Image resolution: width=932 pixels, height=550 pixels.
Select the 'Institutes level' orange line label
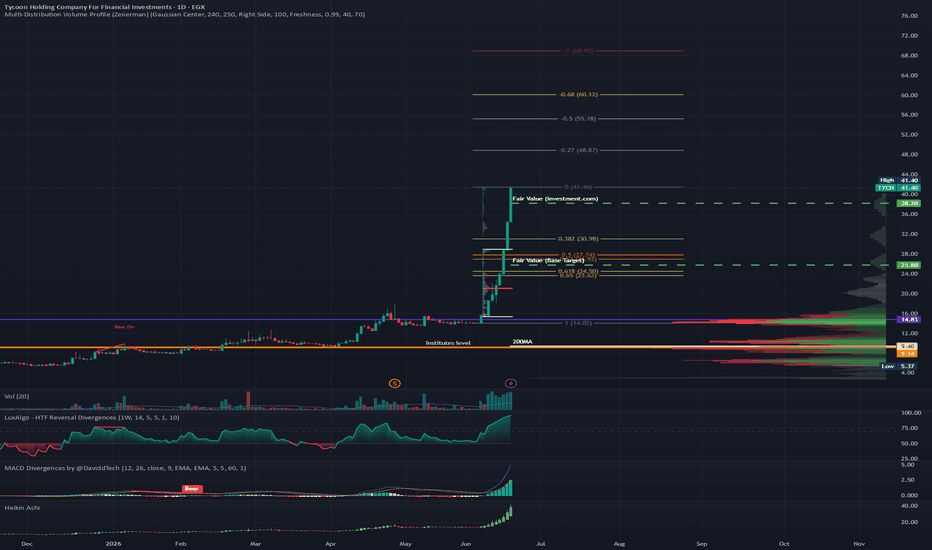[x=448, y=343]
